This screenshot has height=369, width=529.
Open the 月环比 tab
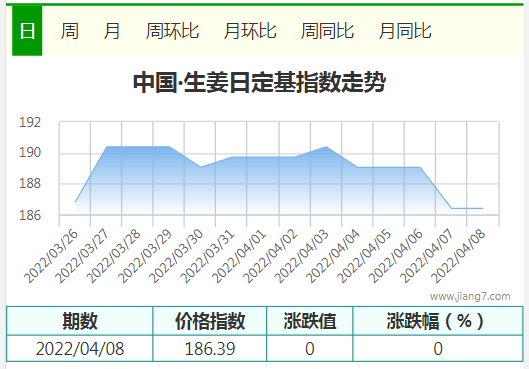tap(250, 31)
